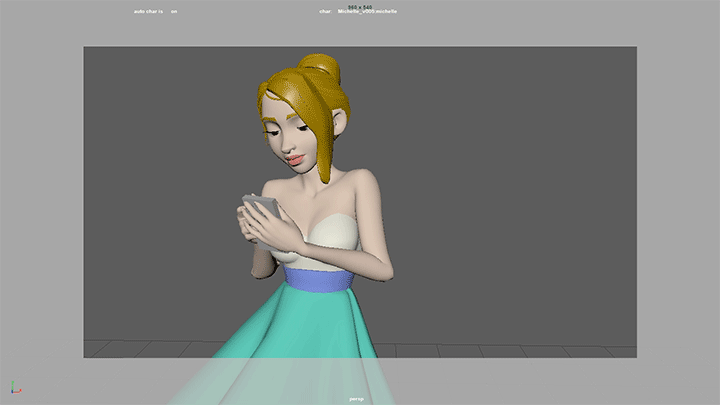Click the XYZ axis orientation gizmo

click(x=13, y=387)
